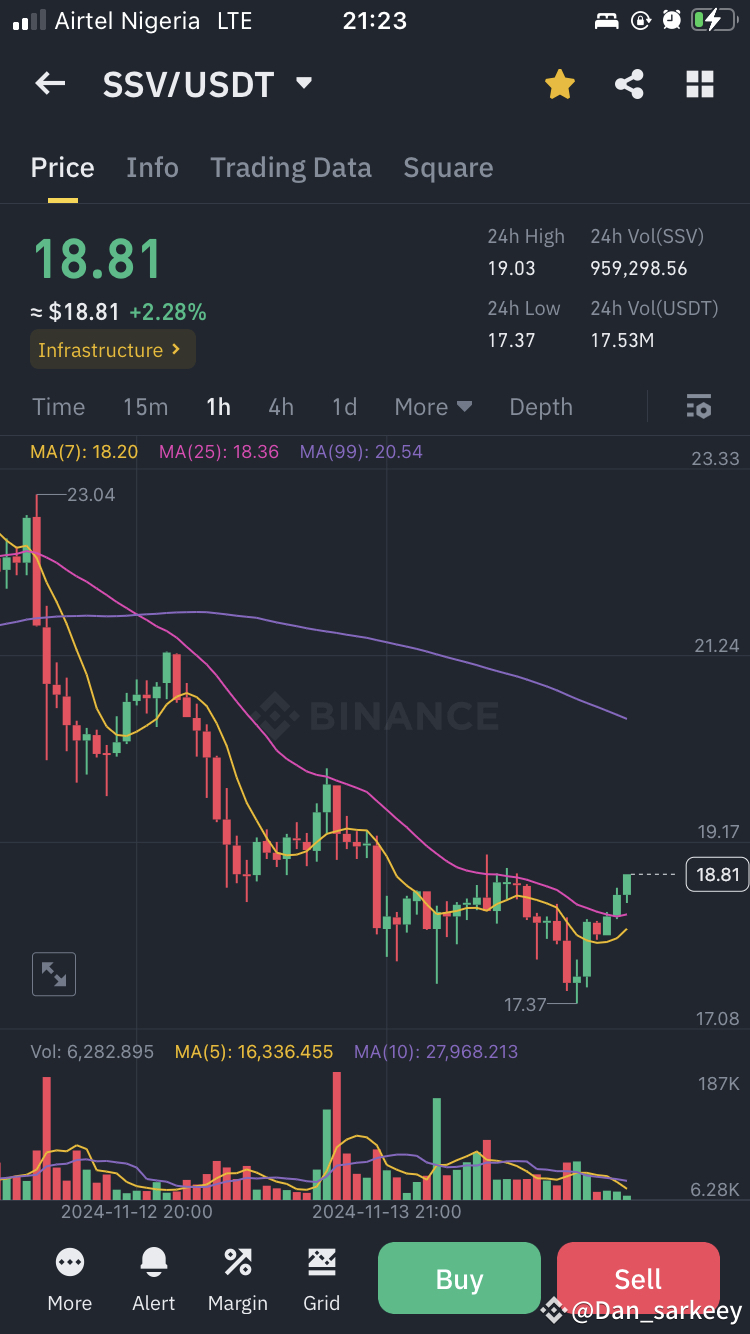This screenshot has height=1334, width=750.
Task: Choose the 15m interval
Action: tap(145, 407)
